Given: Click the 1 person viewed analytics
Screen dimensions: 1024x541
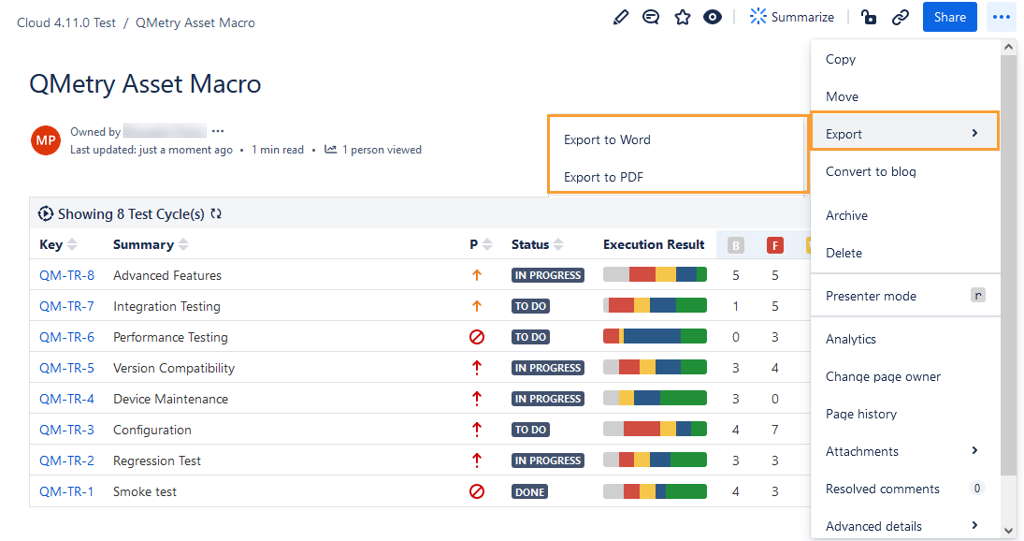Looking at the screenshot, I should (373, 150).
